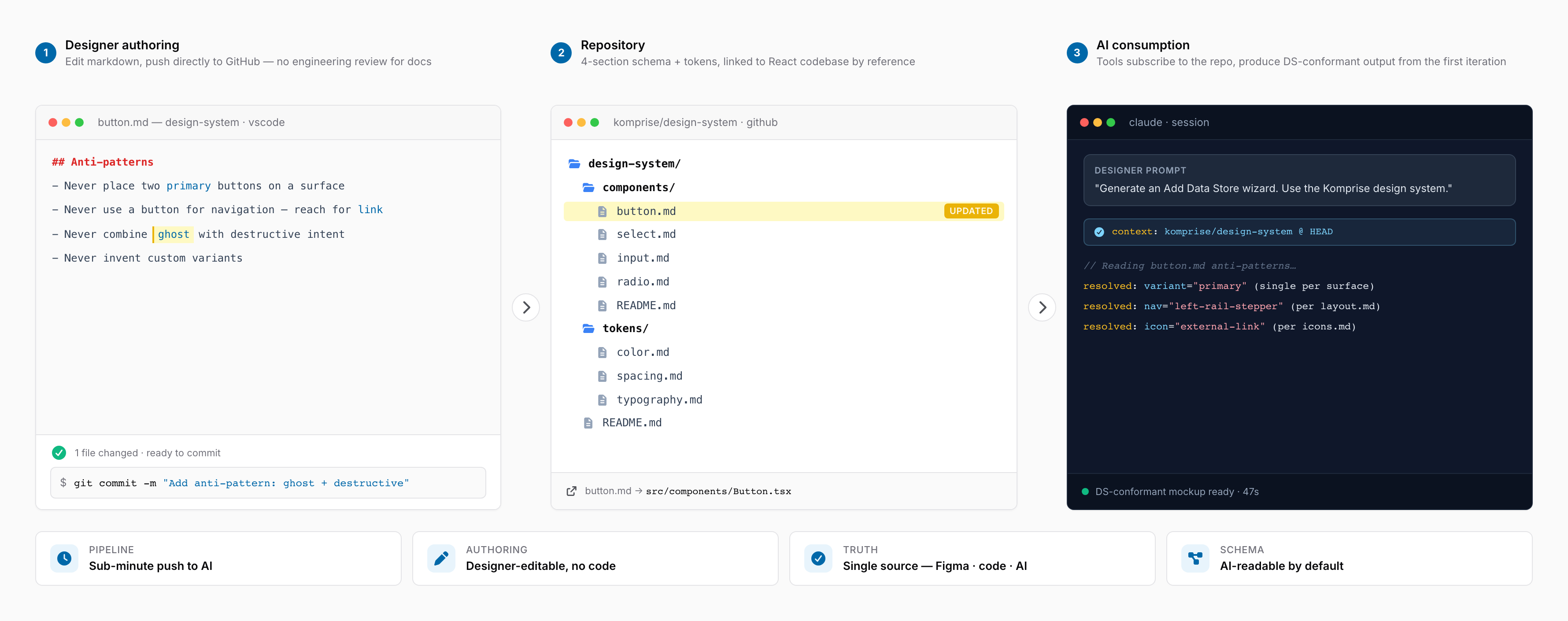Click file icon next to select.md
Viewport: 1568px width, 621px height.
coord(602,234)
